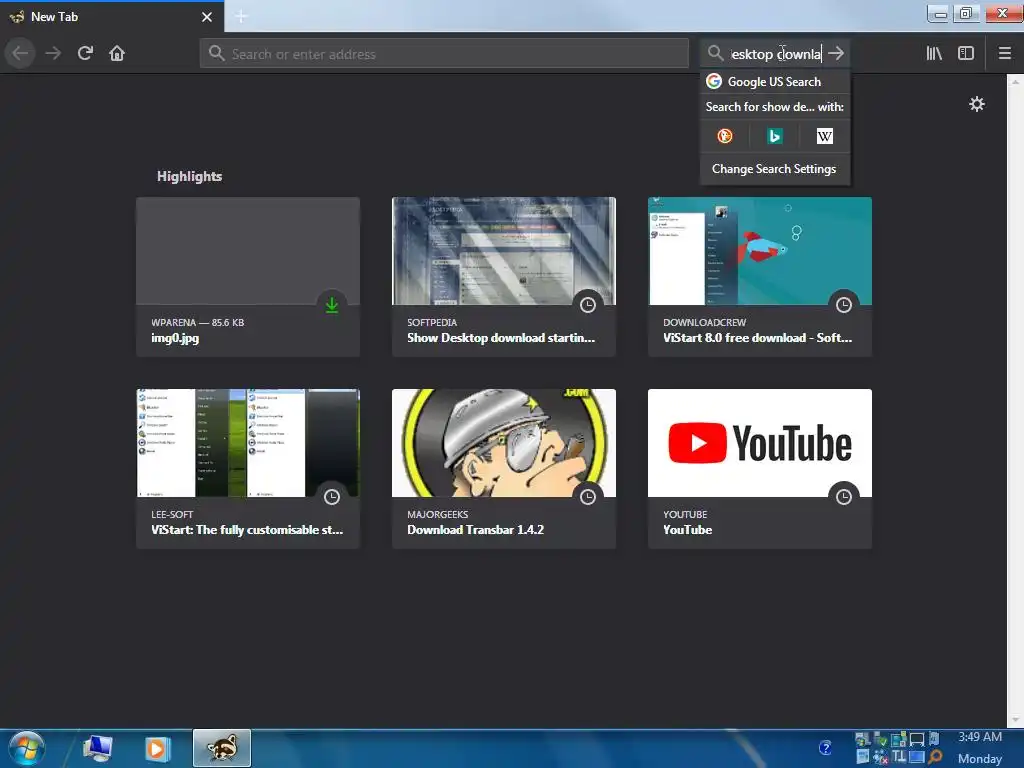Click the search bar magnifier icon
Screen dimensions: 1024x768
point(715,53)
